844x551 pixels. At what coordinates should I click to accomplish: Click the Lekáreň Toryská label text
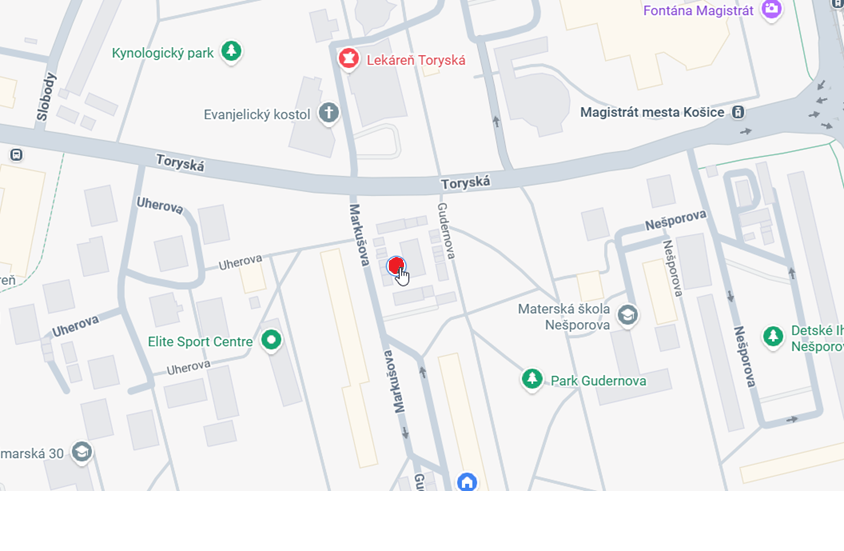(416, 60)
